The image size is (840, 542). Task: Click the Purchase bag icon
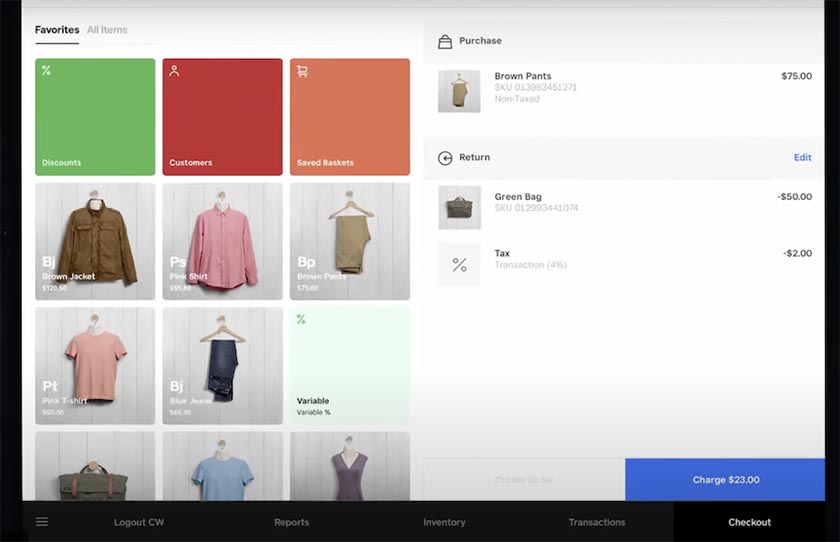445,41
